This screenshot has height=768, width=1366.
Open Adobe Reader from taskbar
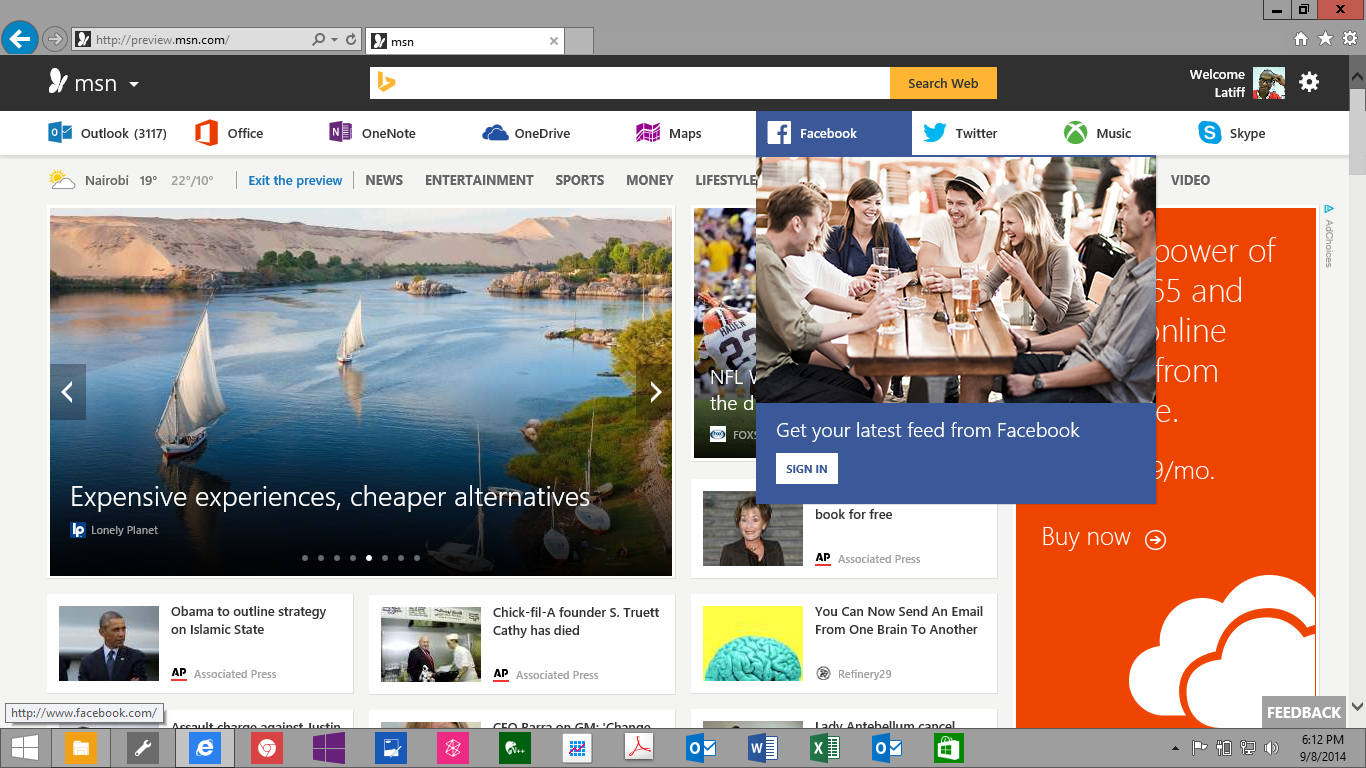click(x=639, y=748)
